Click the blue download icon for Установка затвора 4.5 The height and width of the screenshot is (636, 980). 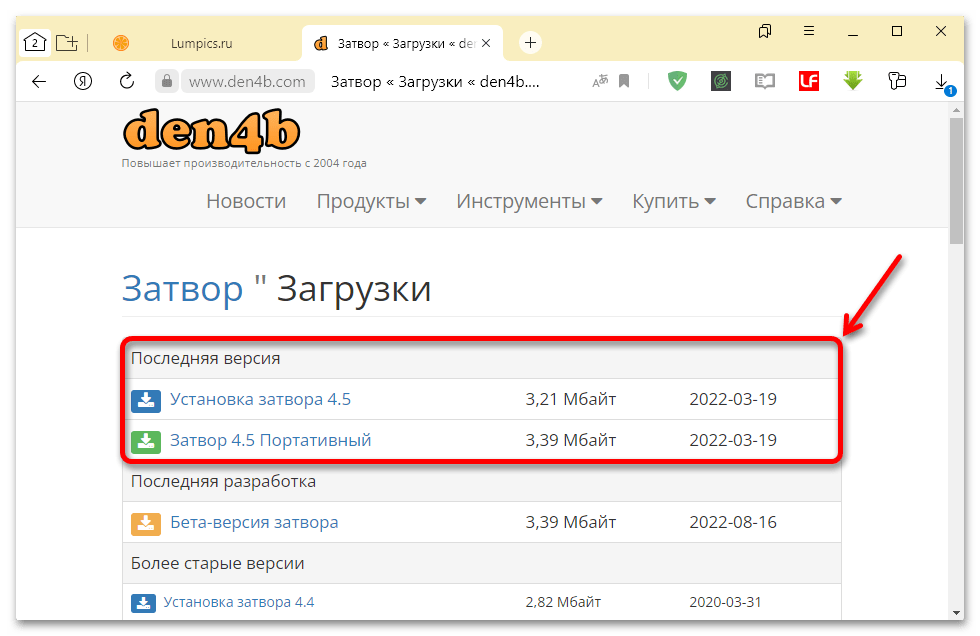click(x=146, y=400)
